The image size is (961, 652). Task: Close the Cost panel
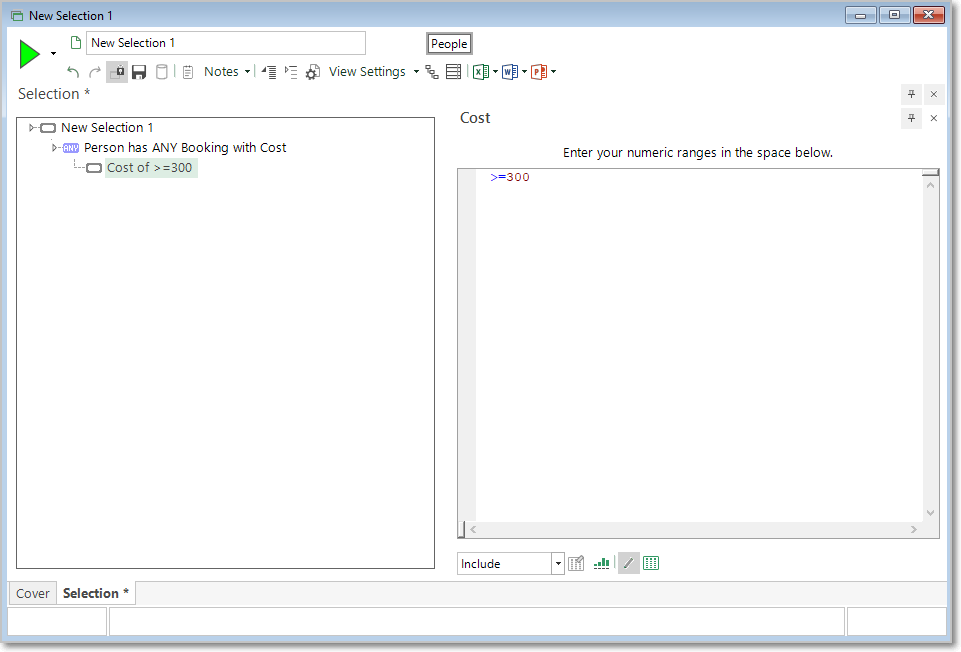933,118
